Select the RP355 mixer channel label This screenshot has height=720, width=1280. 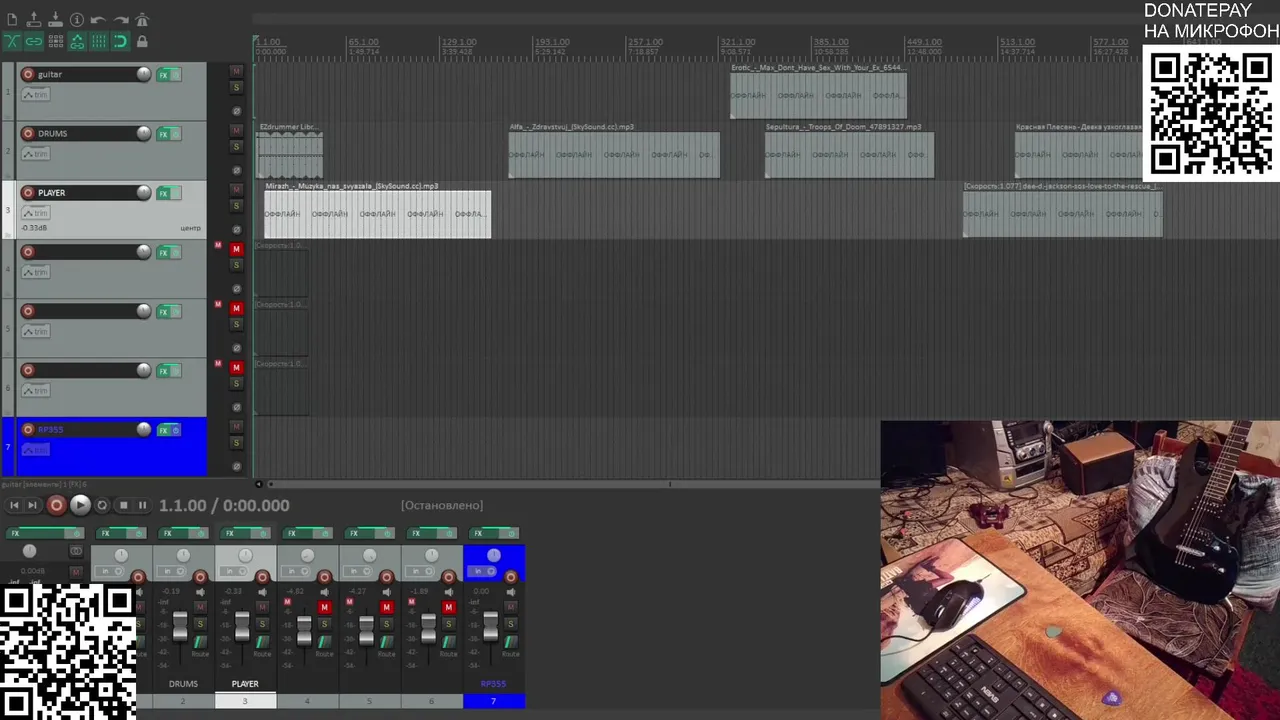click(x=493, y=684)
